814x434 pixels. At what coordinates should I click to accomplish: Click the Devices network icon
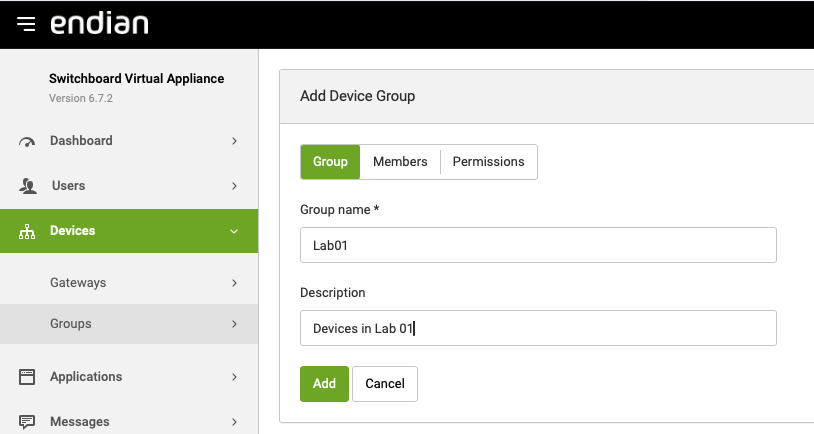27,231
